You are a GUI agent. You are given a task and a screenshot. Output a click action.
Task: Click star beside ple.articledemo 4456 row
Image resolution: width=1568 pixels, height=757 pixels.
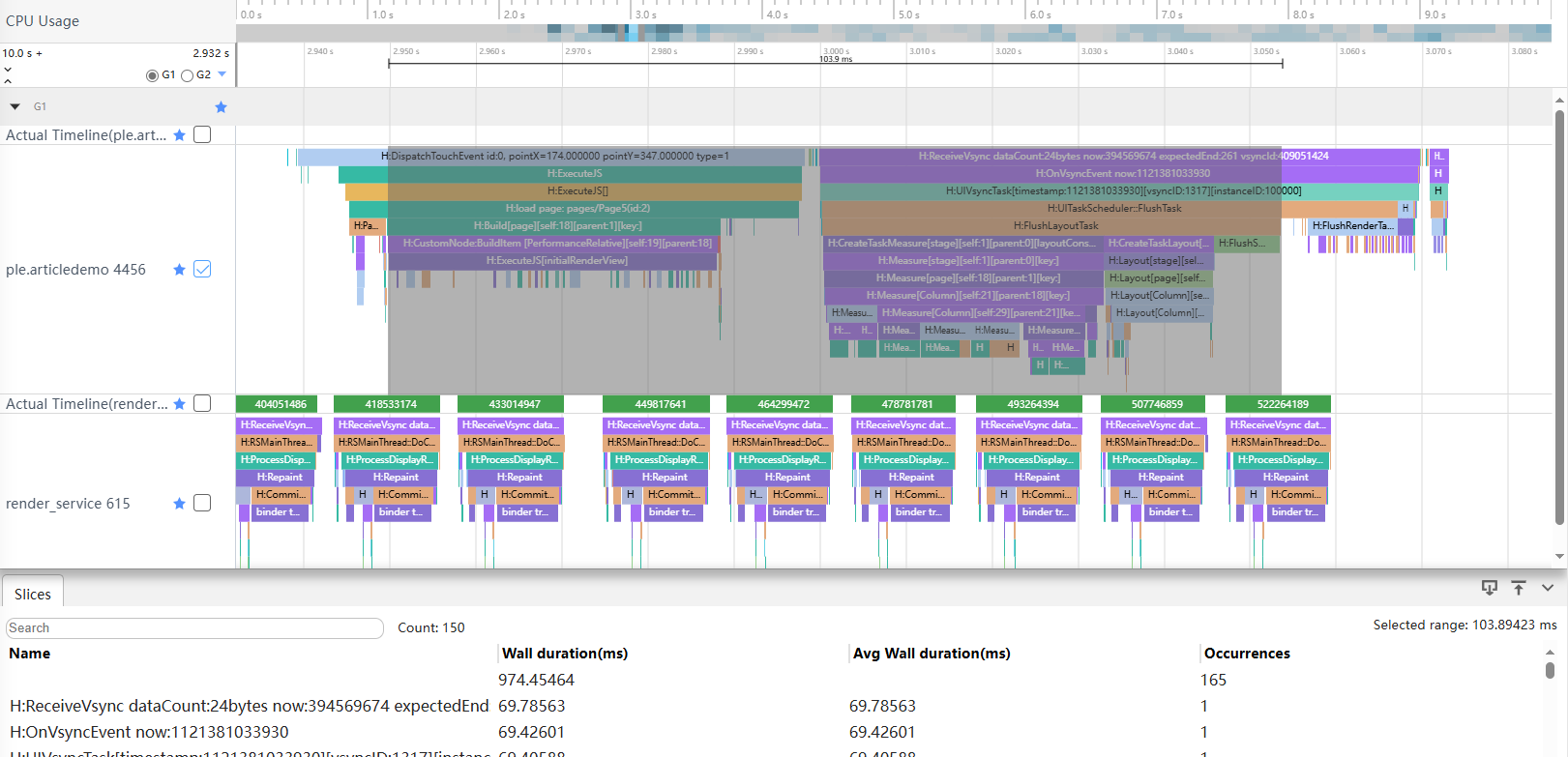click(x=179, y=270)
